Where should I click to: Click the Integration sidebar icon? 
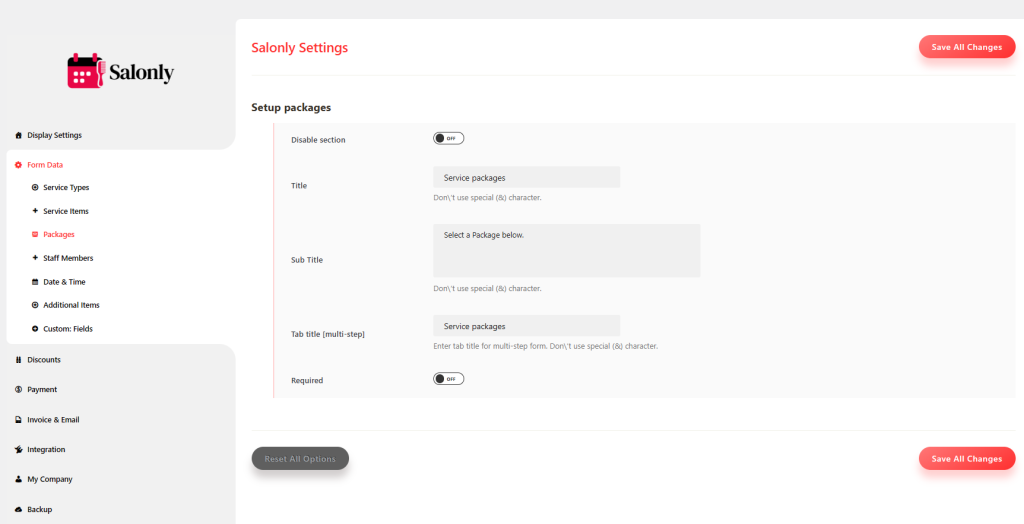point(18,450)
